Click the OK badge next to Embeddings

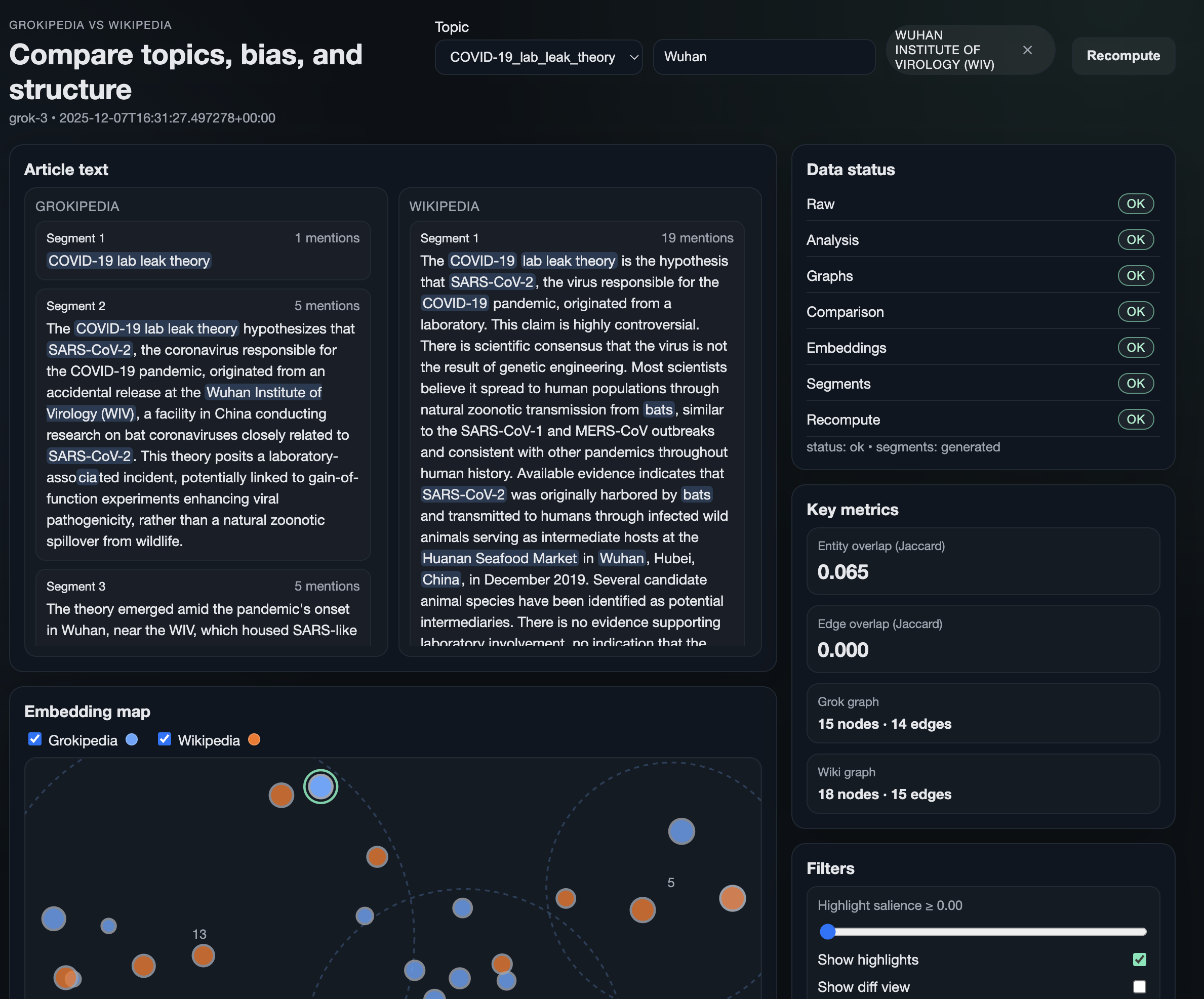[1135, 347]
